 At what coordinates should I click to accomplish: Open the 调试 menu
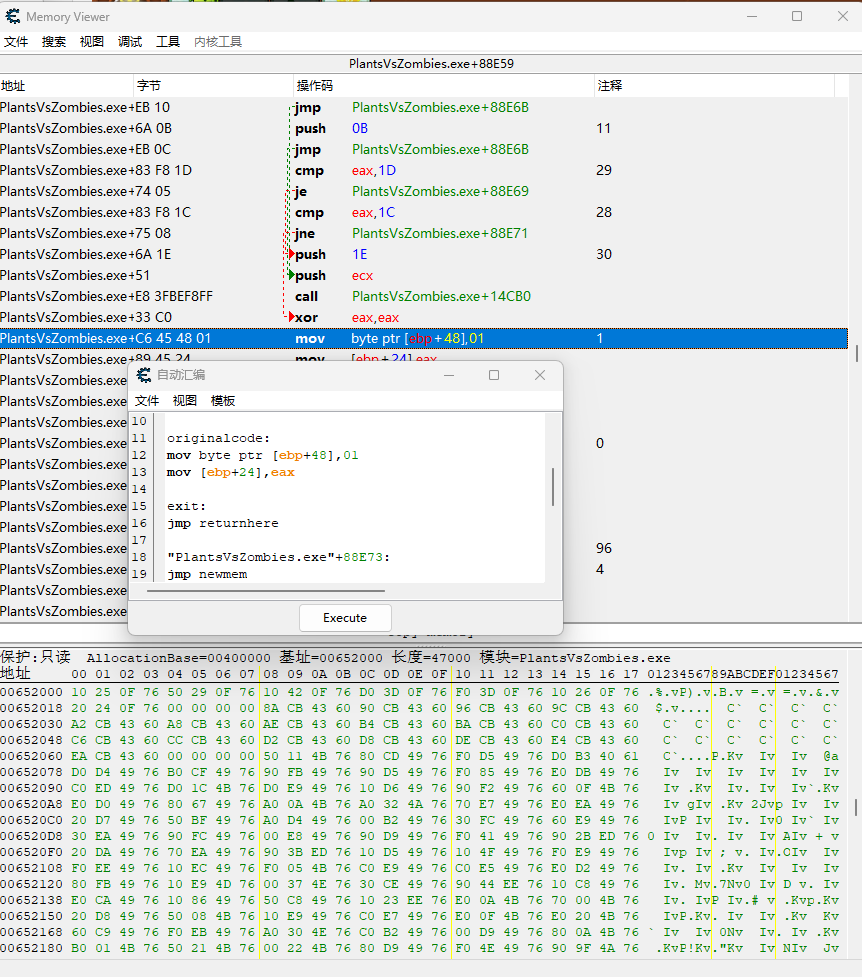click(130, 42)
